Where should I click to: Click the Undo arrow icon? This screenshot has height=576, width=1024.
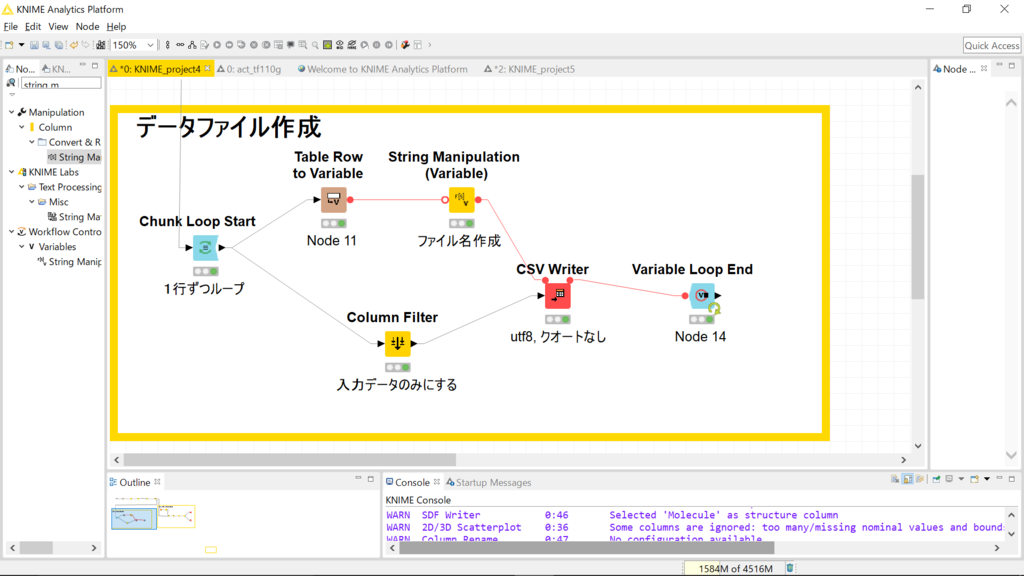pyautogui.click(x=74, y=45)
